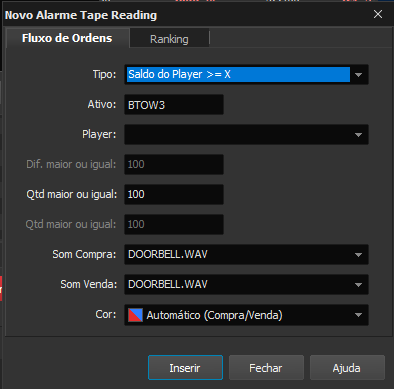Viewport: 394px width, 389px height.
Task: Click the enabled Qtd maior ou igual field
Action: point(174,194)
